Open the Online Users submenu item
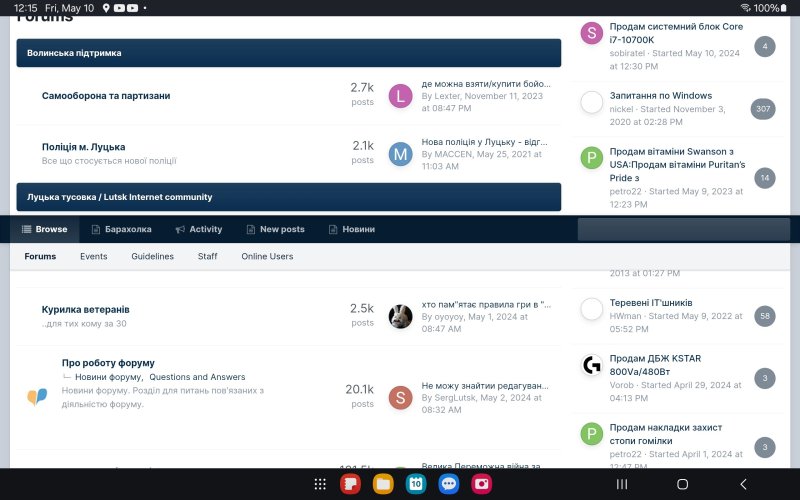The image size is (800, 500). 267,256
